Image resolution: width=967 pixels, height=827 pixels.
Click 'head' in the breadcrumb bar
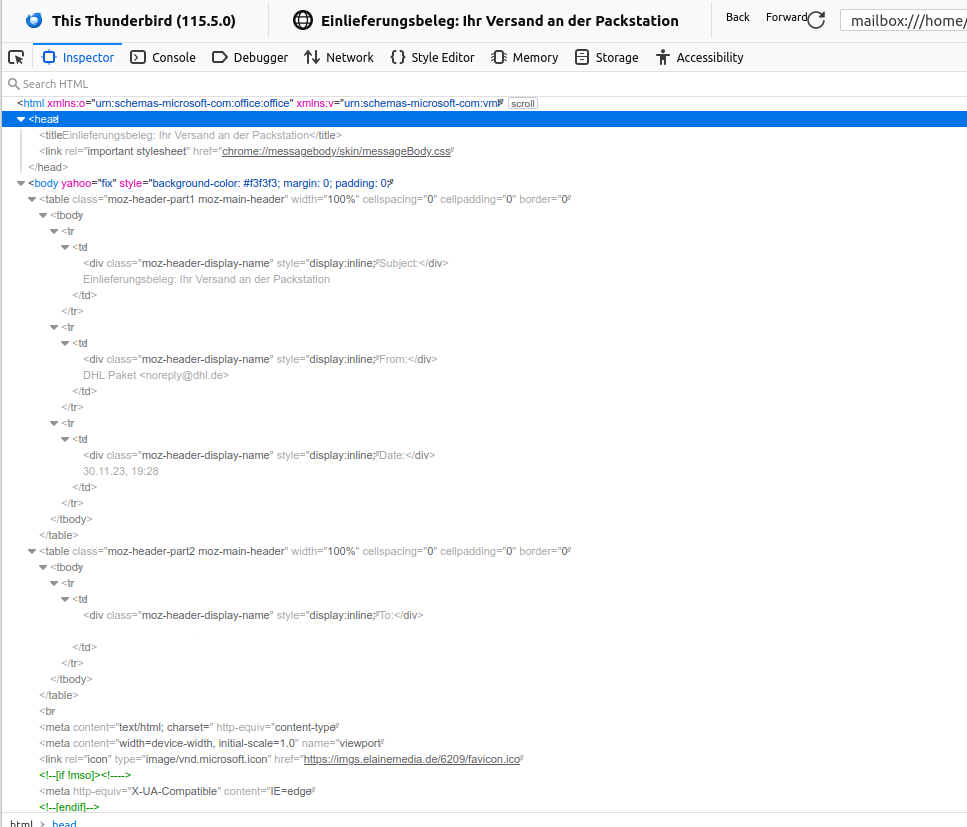pos(64,823)
